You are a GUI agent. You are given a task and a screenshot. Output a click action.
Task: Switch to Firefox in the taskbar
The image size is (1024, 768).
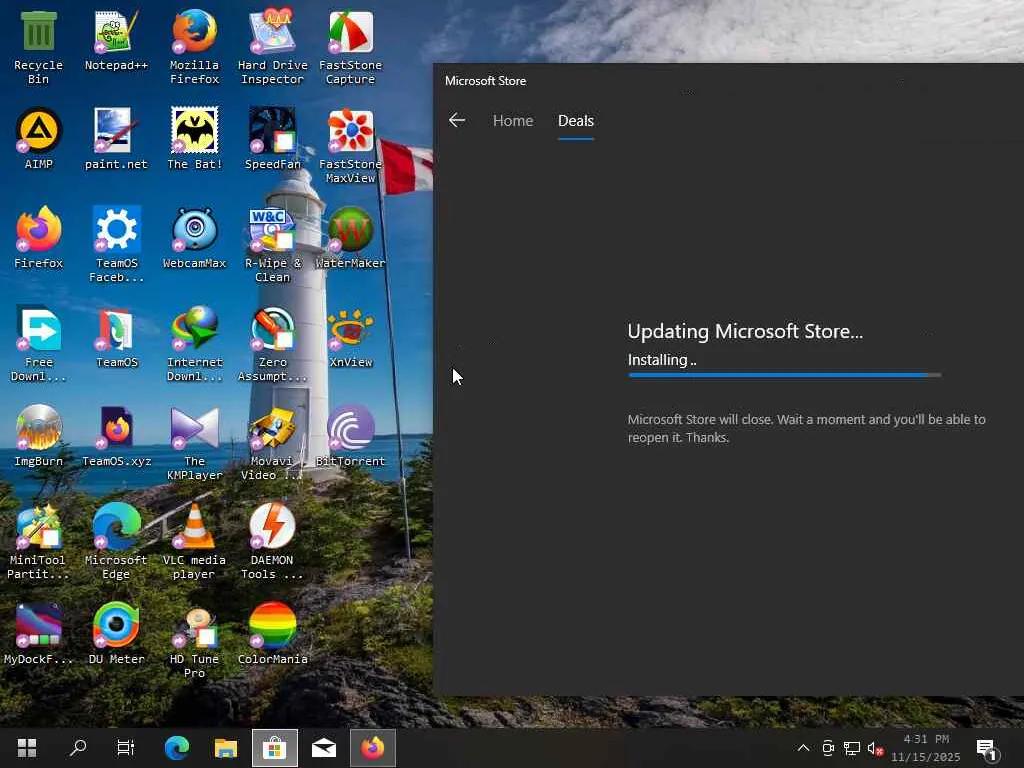point(372,748)
